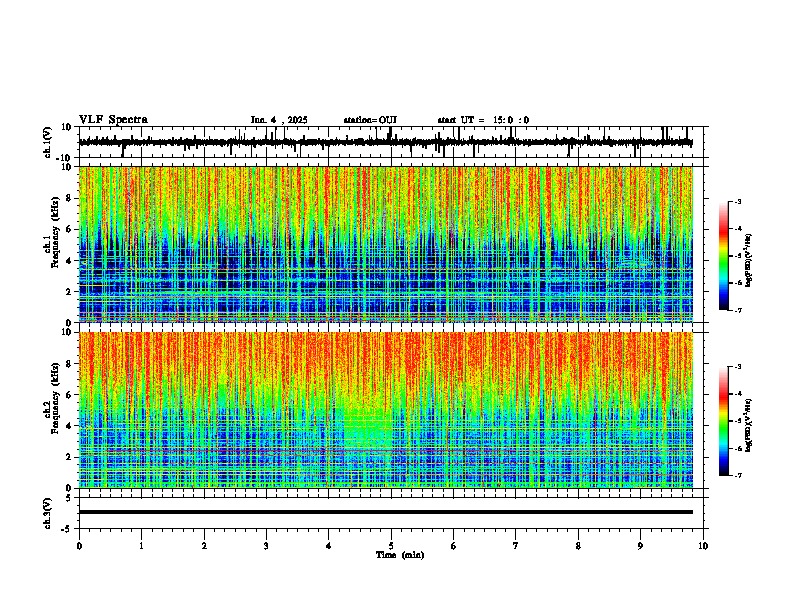Click the ch.1 "Frequency (kHz)" axis label
792x612 pixels.
tap(55, 231)
